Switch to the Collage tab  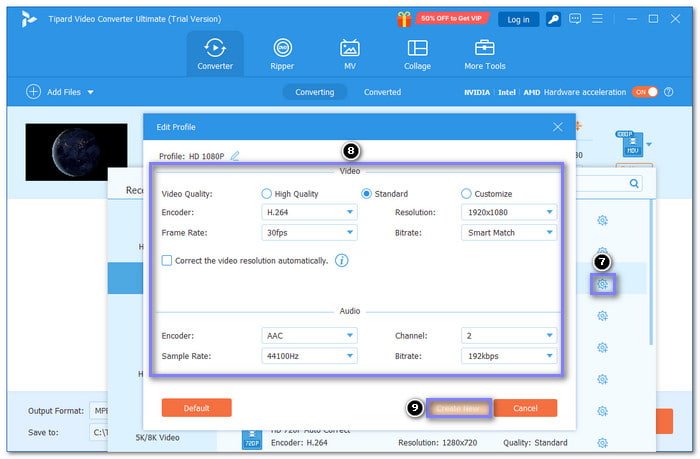coord(417,54)
